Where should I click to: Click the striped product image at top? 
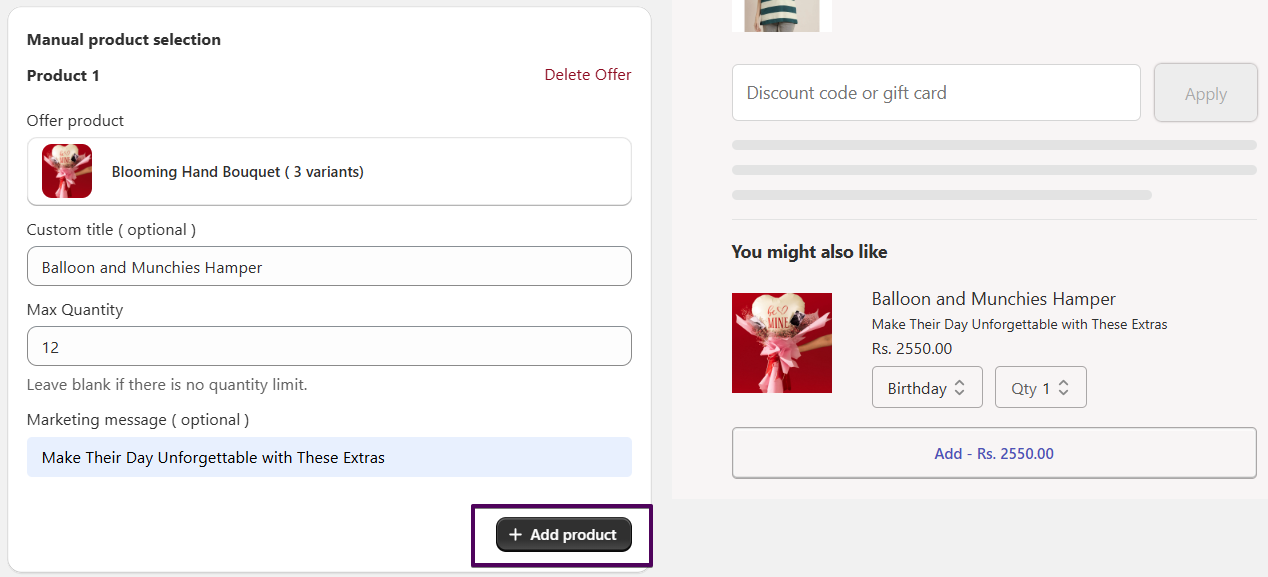(781, 15)
